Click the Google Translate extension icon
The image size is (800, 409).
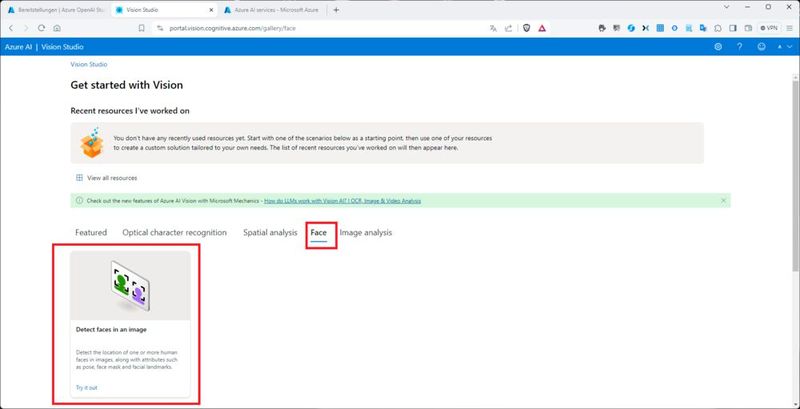click(704, 28)
